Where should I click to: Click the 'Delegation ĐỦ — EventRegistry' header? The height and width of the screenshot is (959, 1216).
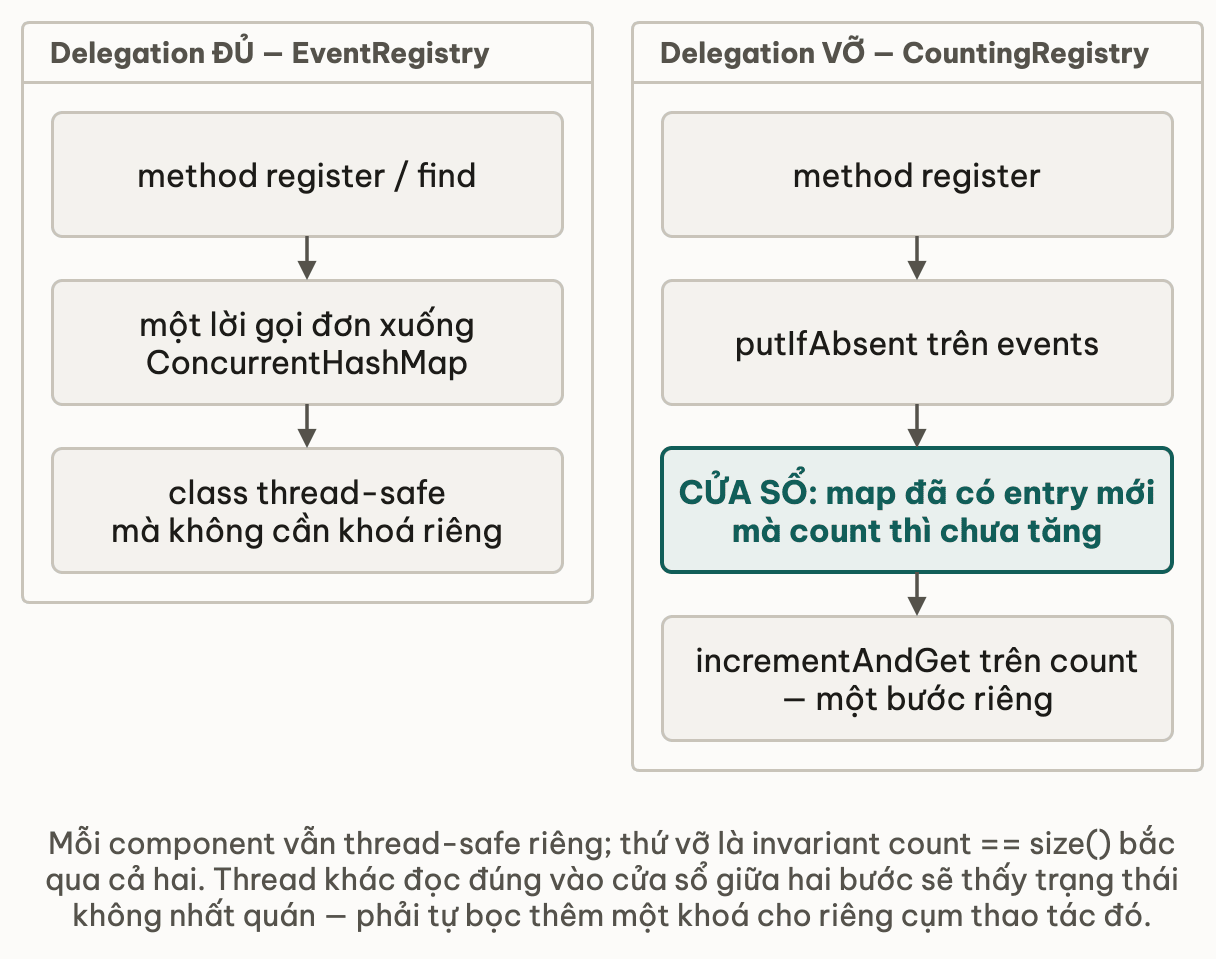click(270, 53)
